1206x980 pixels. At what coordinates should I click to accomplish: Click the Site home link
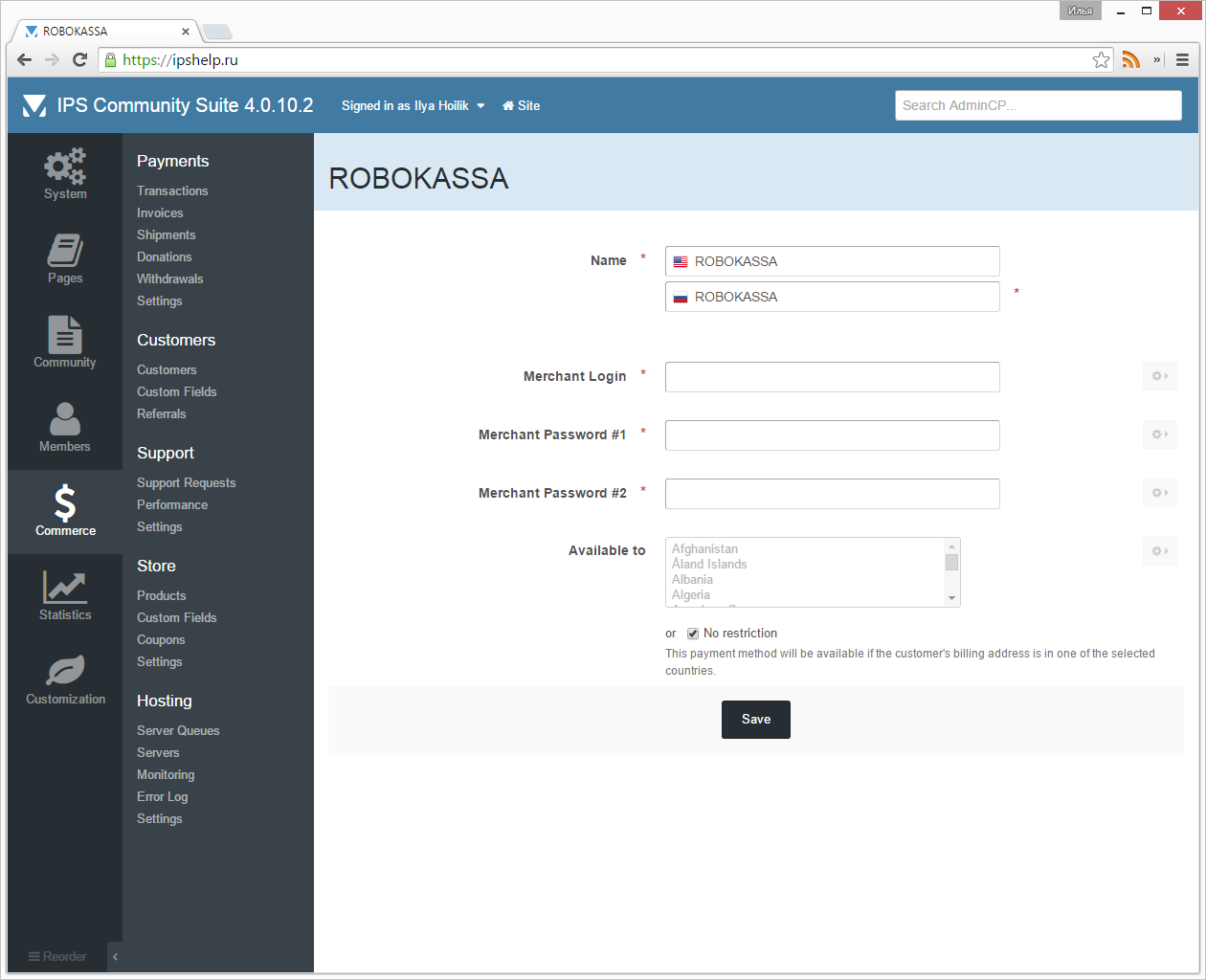(522, 105)
